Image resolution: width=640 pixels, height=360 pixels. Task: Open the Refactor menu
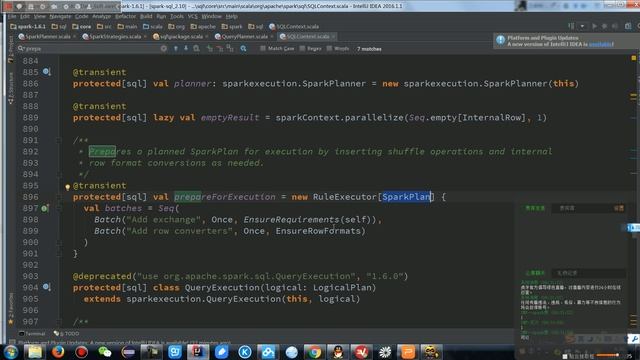pos(125,16)
